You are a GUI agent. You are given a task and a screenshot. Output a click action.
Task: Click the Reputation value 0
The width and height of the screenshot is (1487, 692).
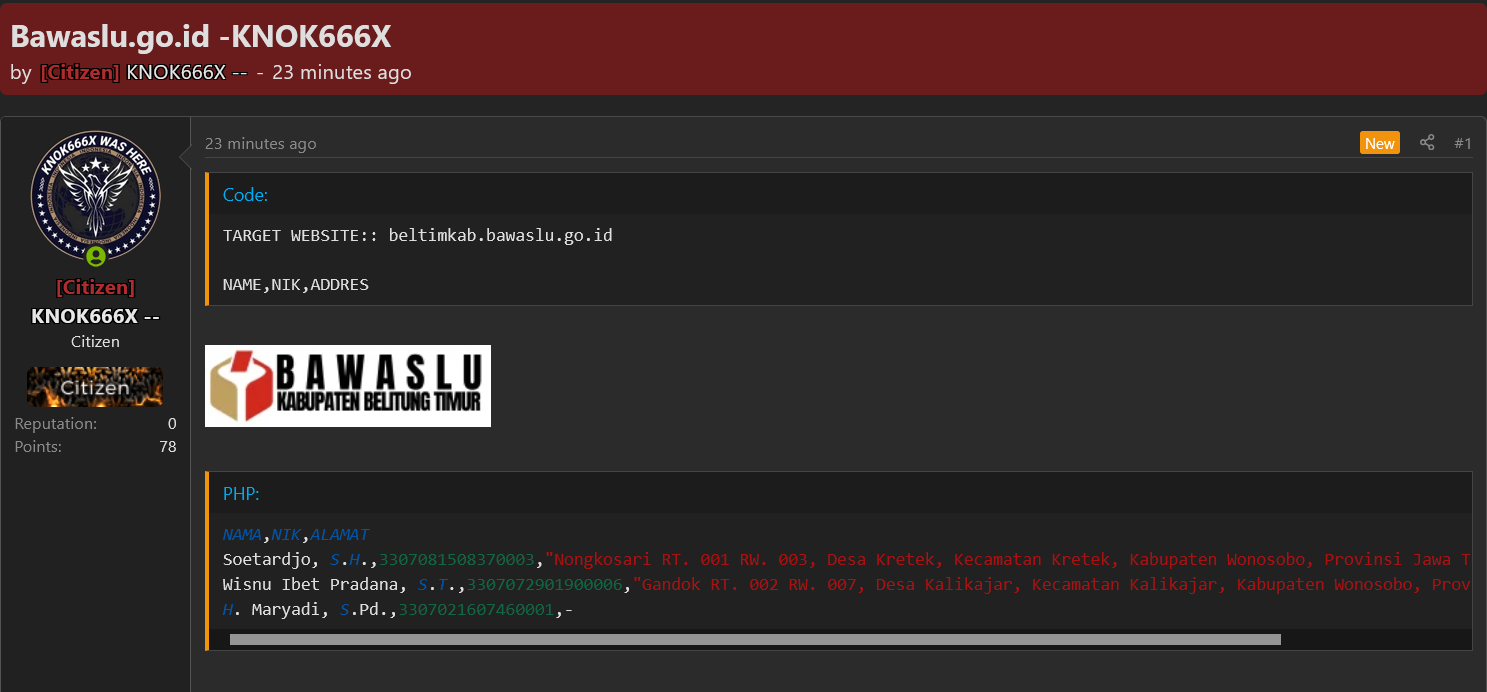tap(172, 424)
